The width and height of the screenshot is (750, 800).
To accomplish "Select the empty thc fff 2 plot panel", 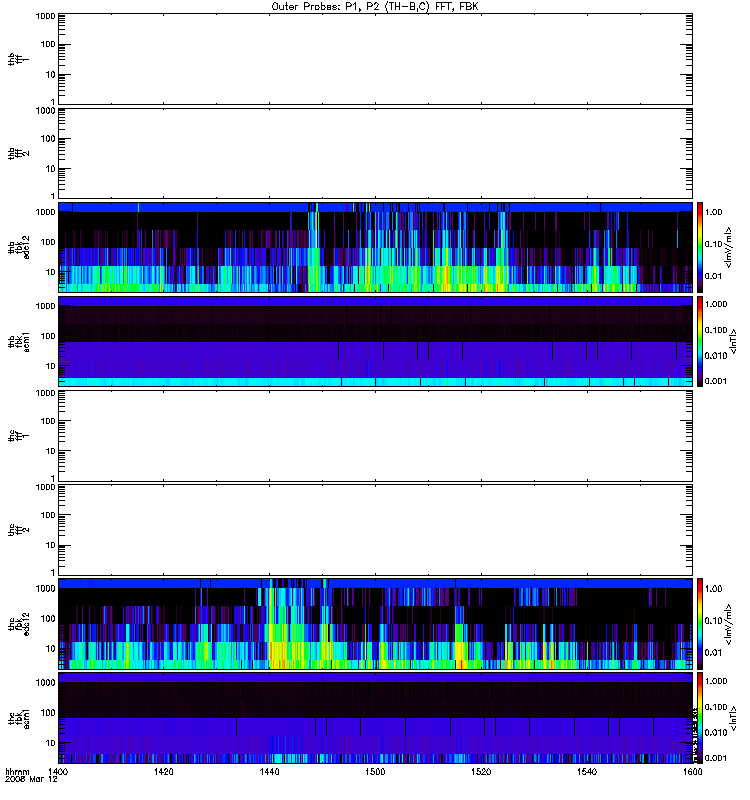I will [376, 530].
